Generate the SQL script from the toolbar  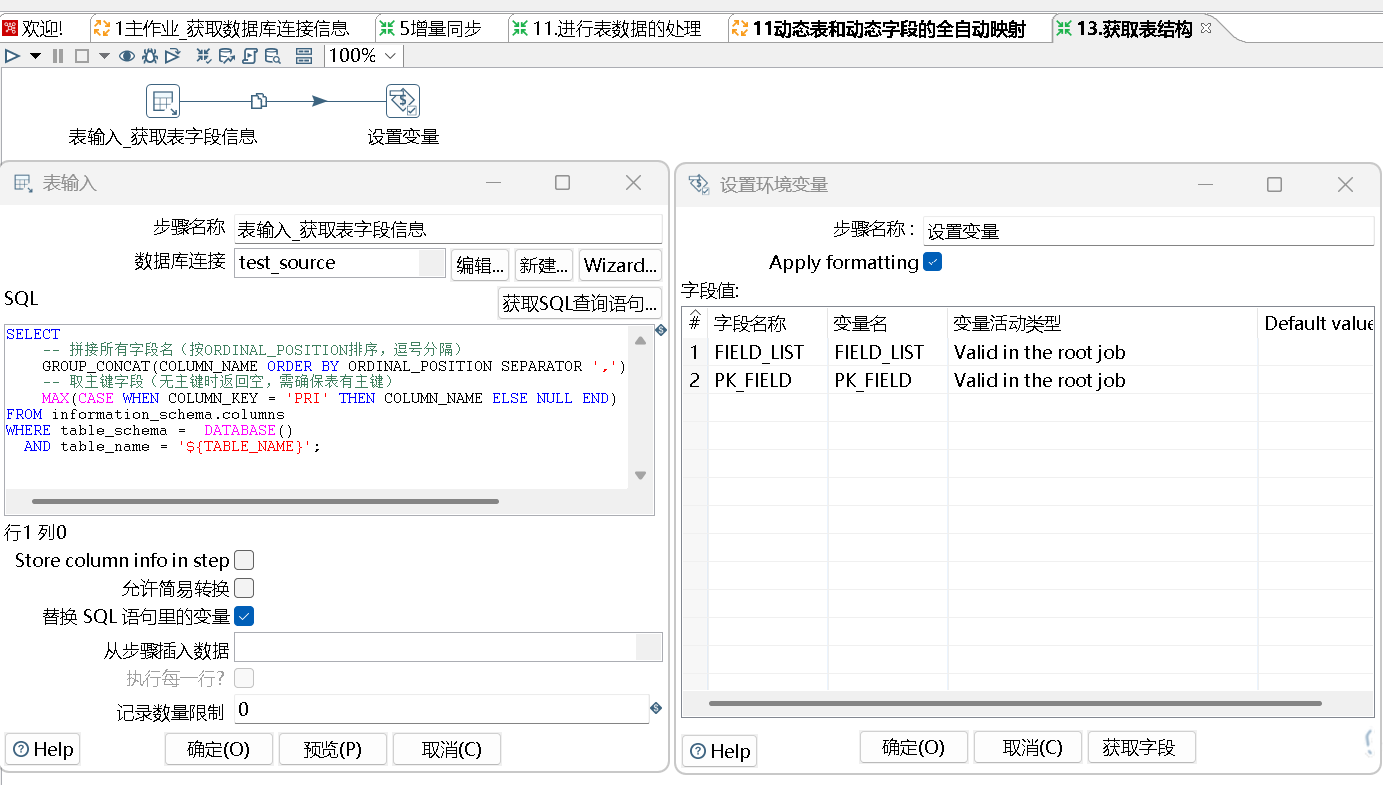[250, 56]
